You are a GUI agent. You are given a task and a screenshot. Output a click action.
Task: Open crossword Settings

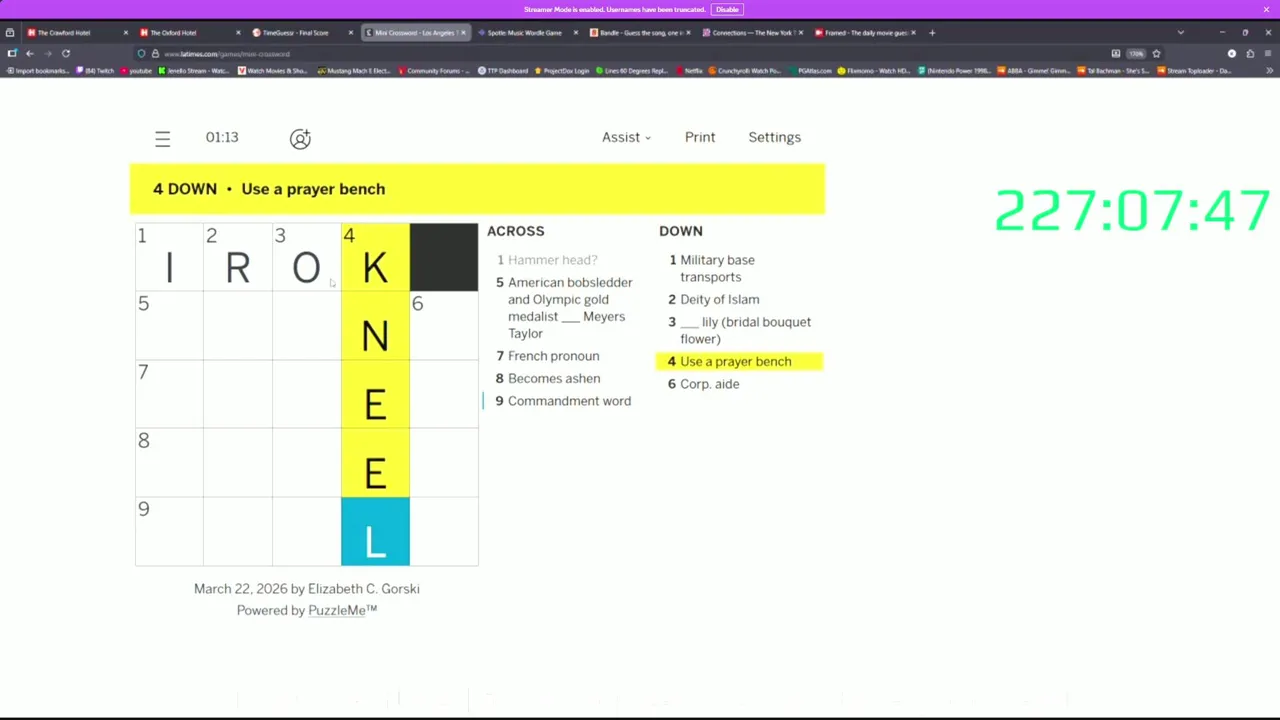click(774, 137)
